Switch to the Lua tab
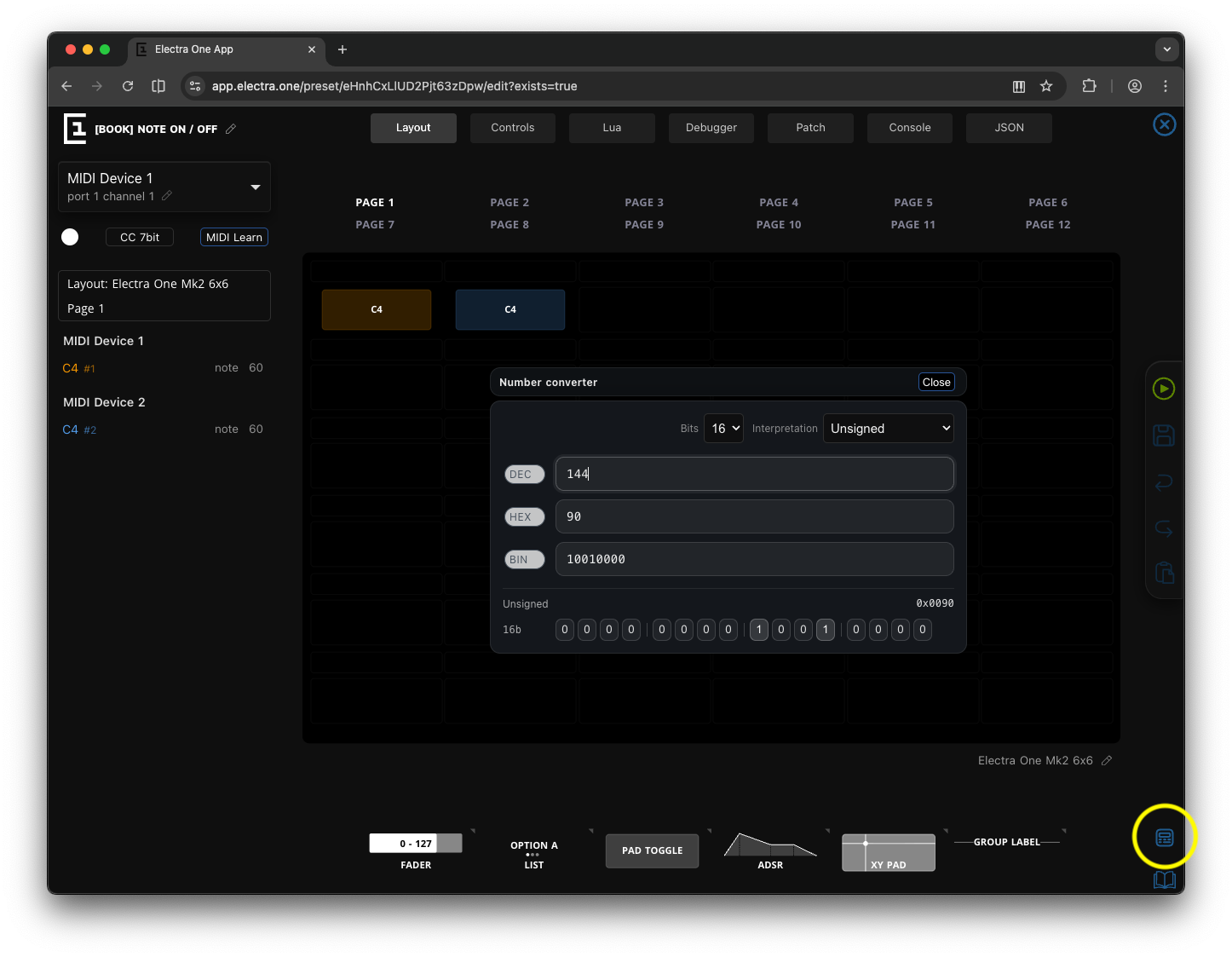 pos(612,127)
